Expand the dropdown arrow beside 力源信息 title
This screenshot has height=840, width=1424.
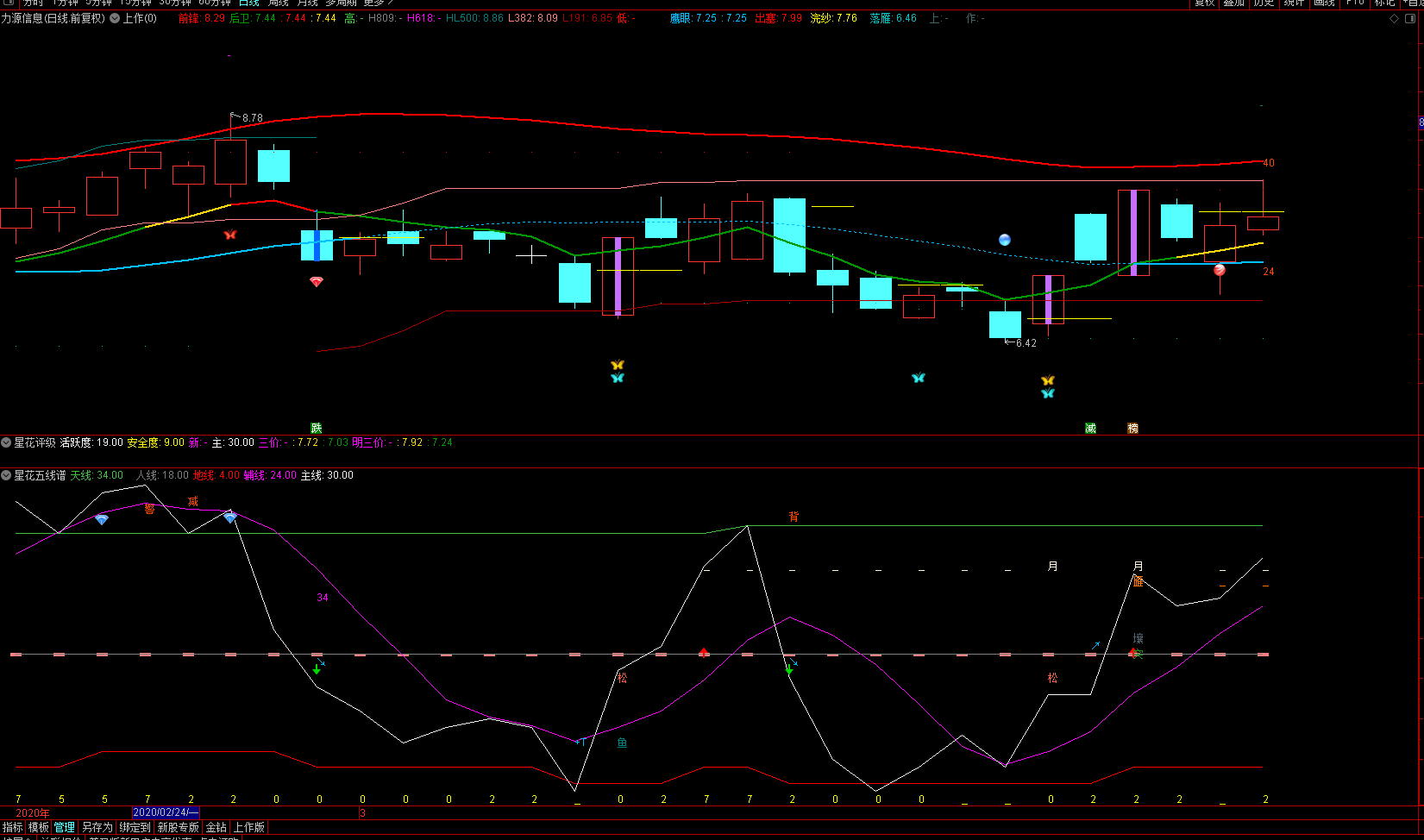[x=114, y=18]
